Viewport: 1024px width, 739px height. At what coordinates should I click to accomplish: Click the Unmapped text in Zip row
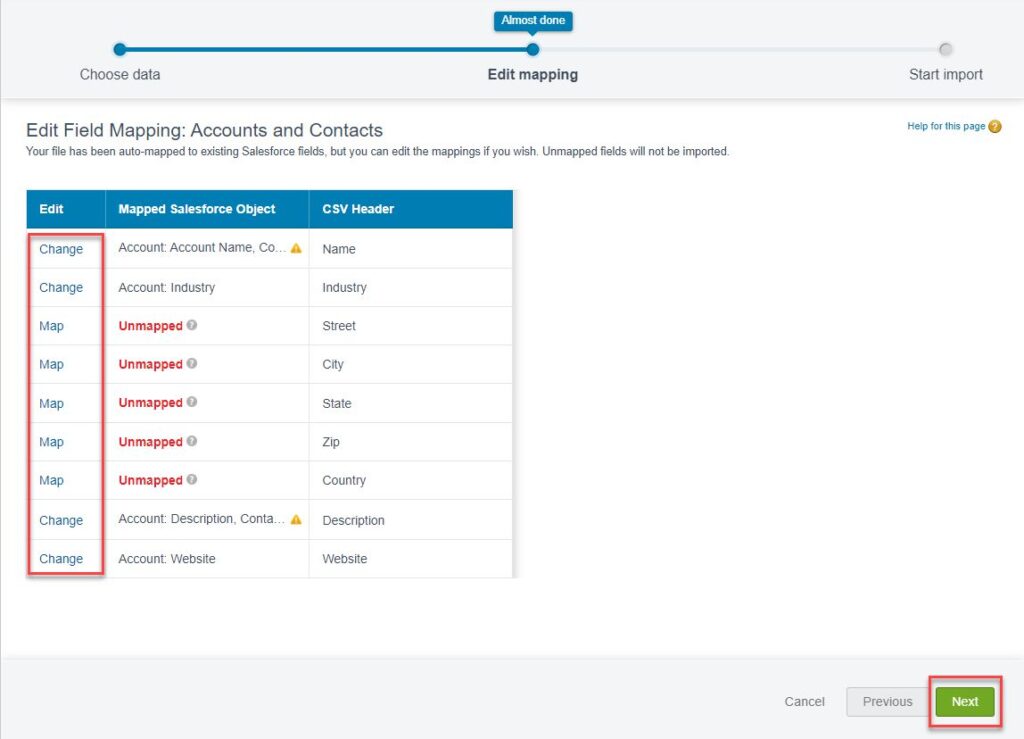150,442
